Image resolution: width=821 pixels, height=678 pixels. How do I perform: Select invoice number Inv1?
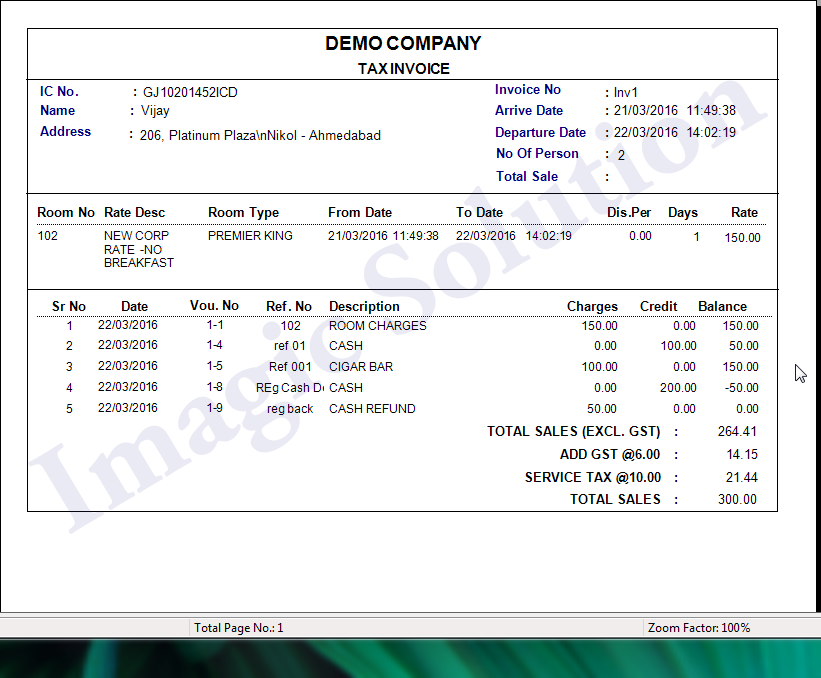[626, 93]
